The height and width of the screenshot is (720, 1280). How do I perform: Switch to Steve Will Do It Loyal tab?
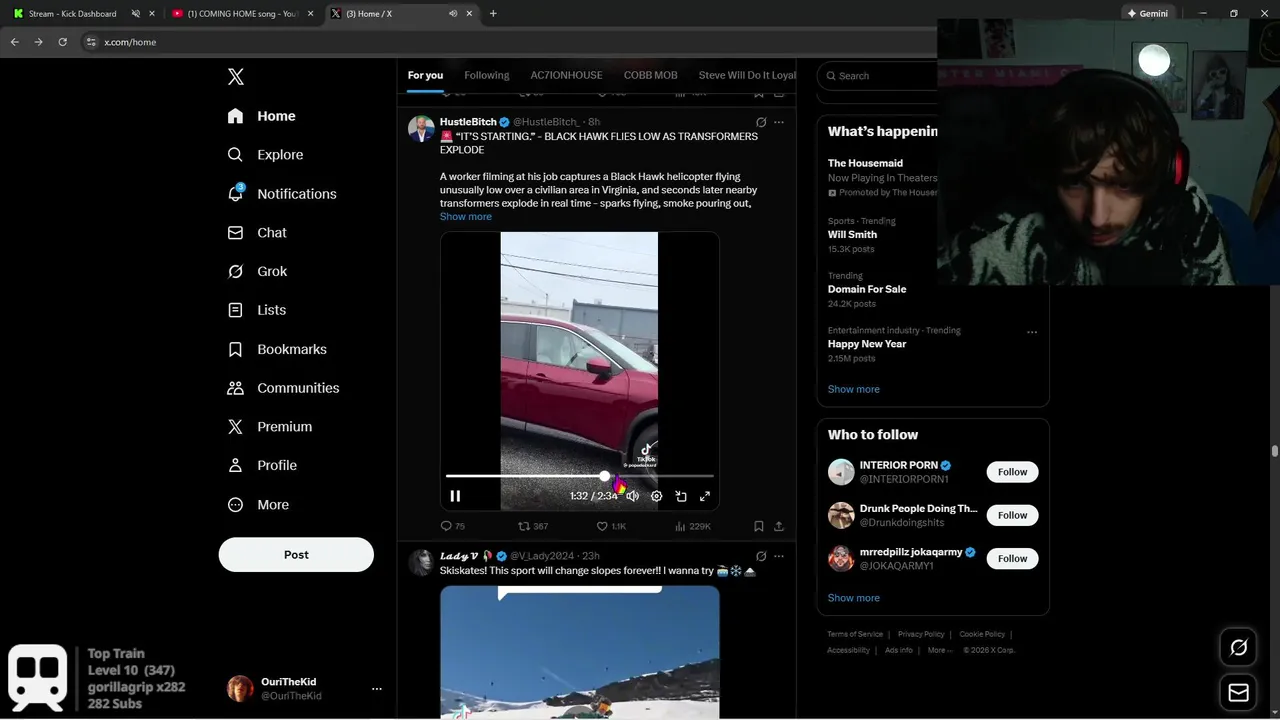click(747, 75)
